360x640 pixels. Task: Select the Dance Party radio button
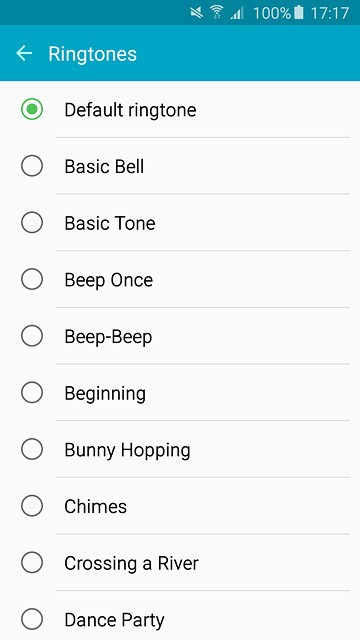[x=32, y=620]
